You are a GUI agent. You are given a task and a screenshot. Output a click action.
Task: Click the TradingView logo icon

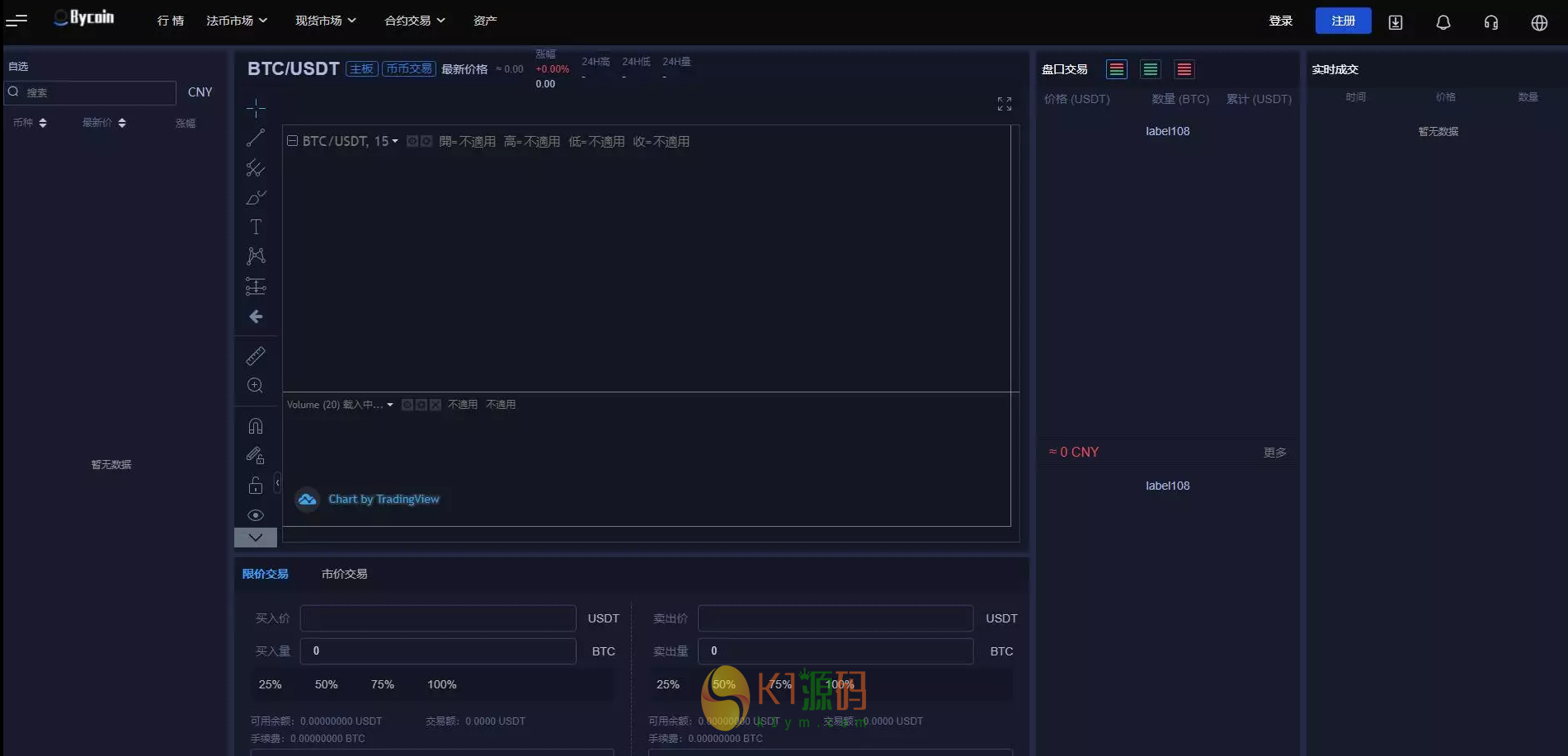(x=308, y=500)
